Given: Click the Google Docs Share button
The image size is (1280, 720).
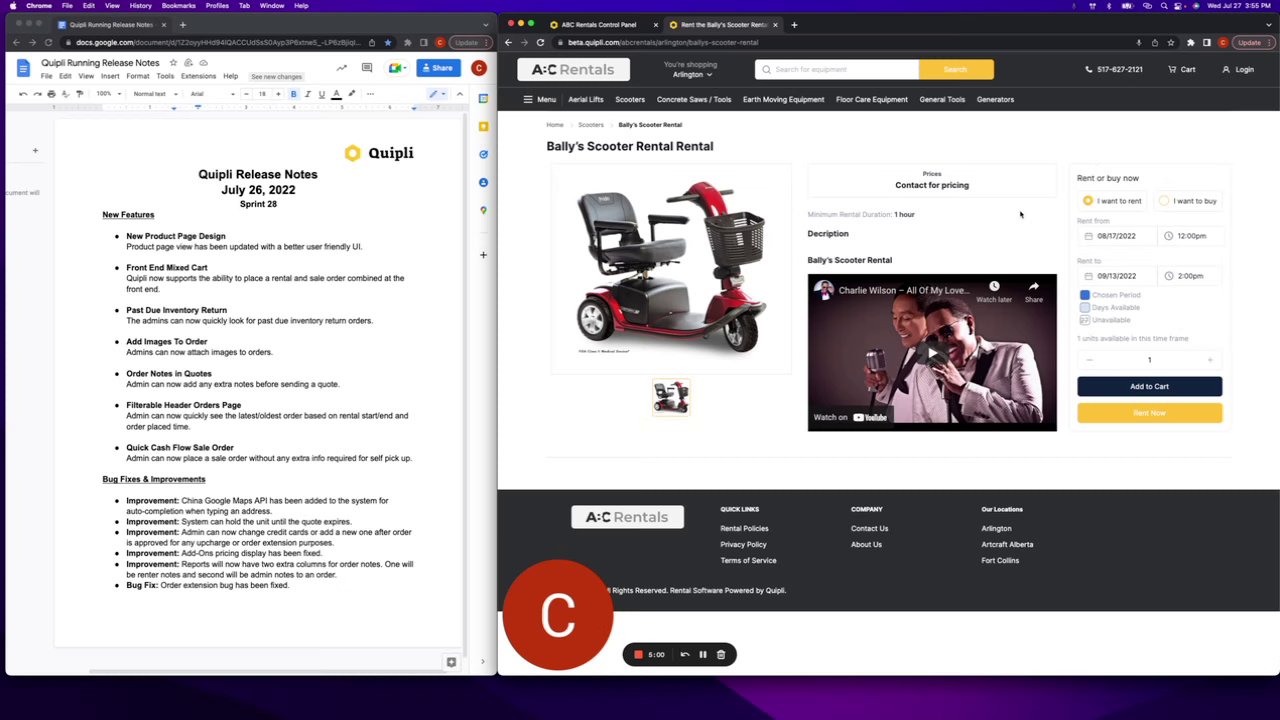Looking at the screenshot, I should click(437, 68).
